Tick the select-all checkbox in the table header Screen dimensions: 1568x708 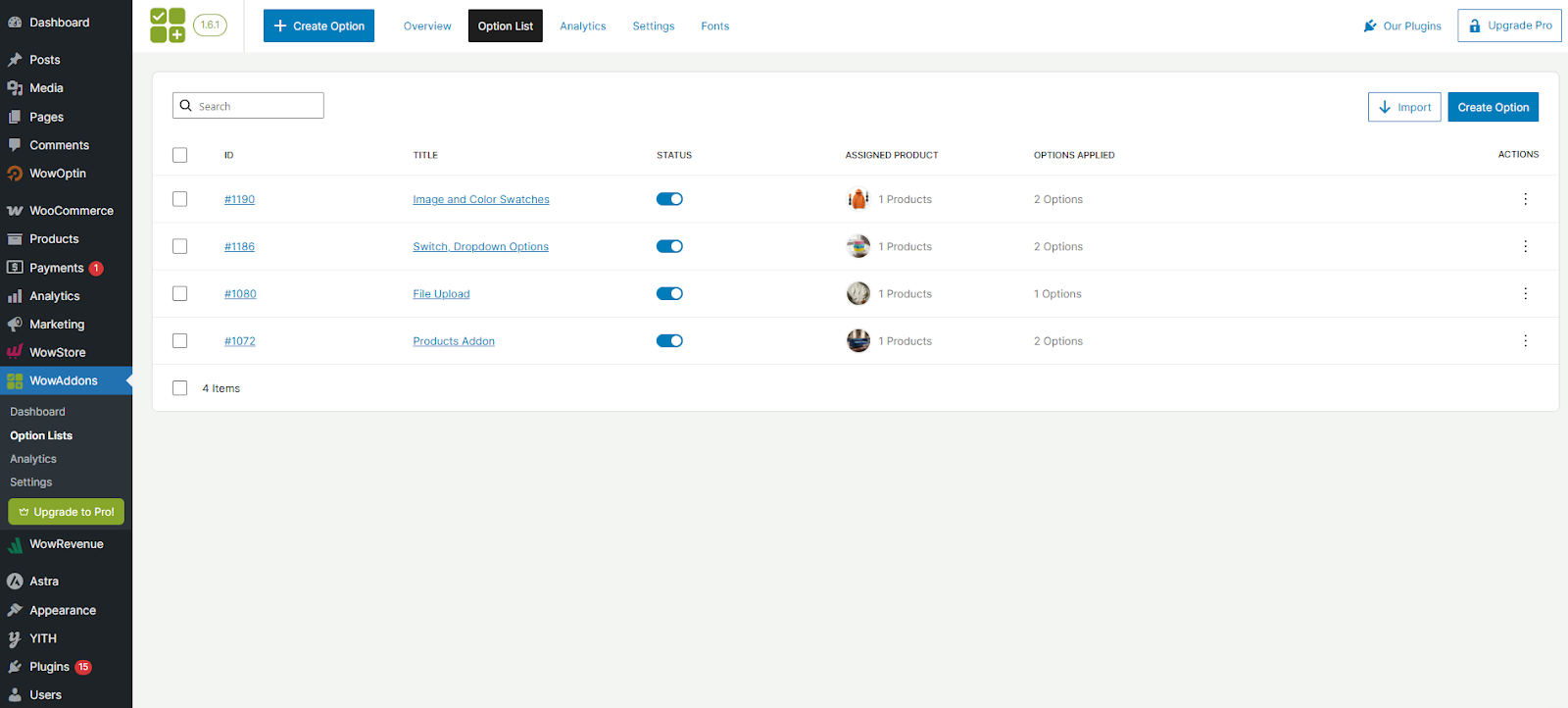(179, 155)
